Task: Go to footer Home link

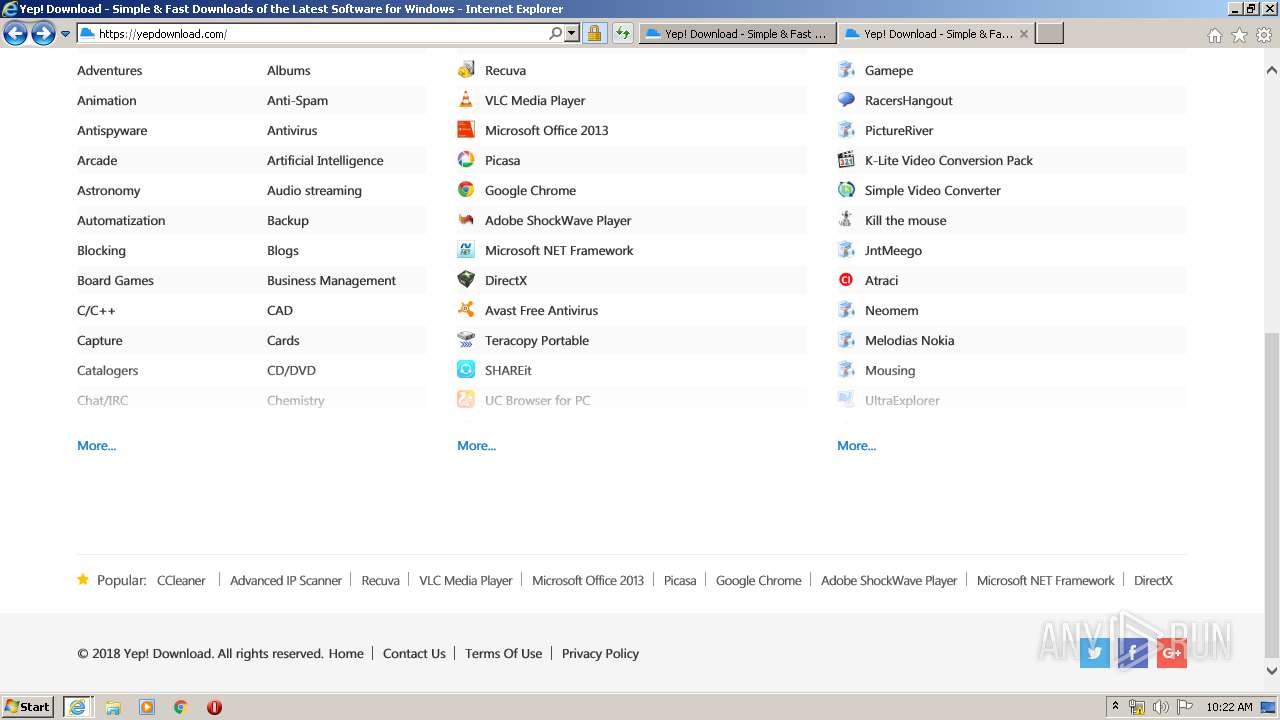Action: click(346, 653)
